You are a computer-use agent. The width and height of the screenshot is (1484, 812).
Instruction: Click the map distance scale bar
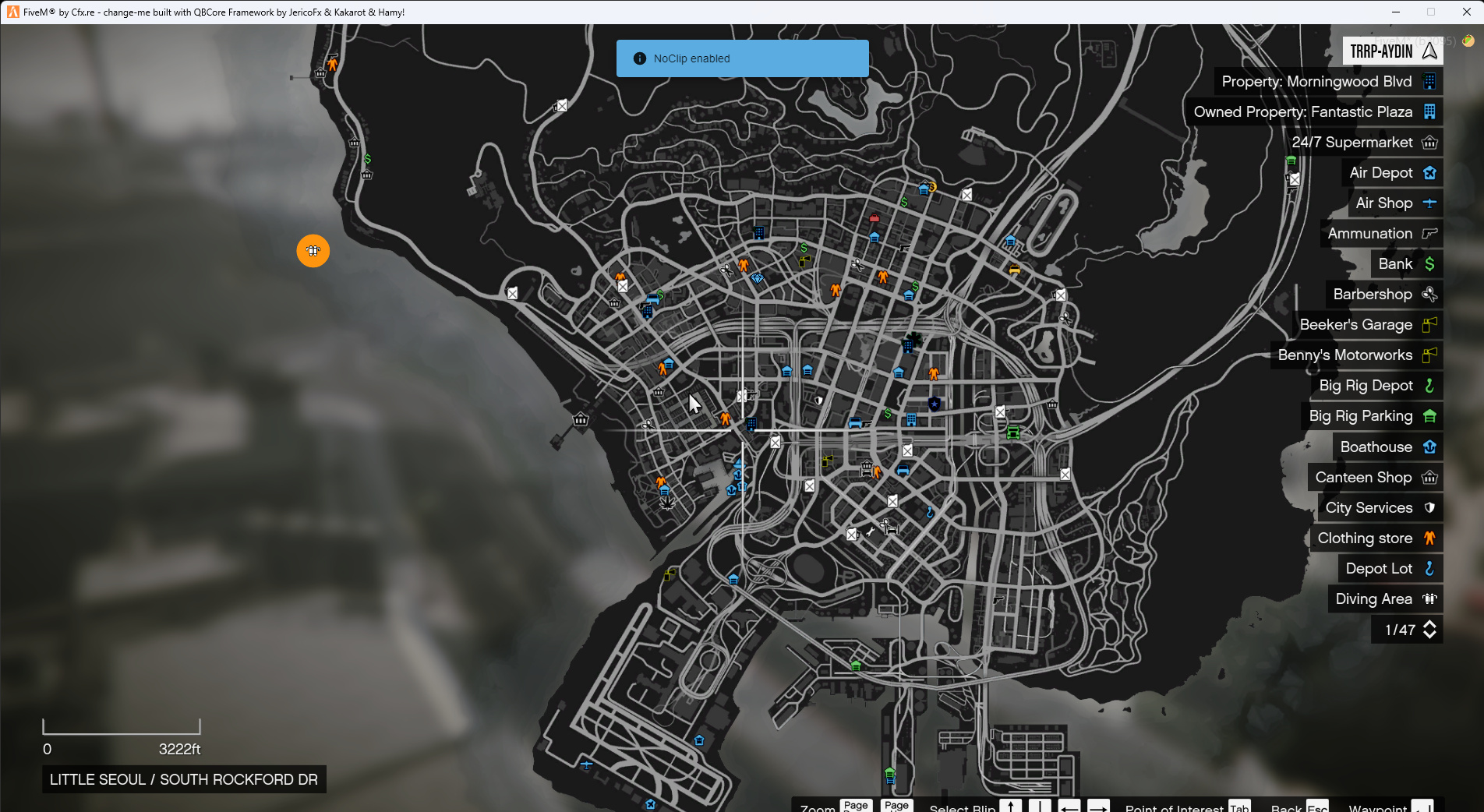pos(122,727)
